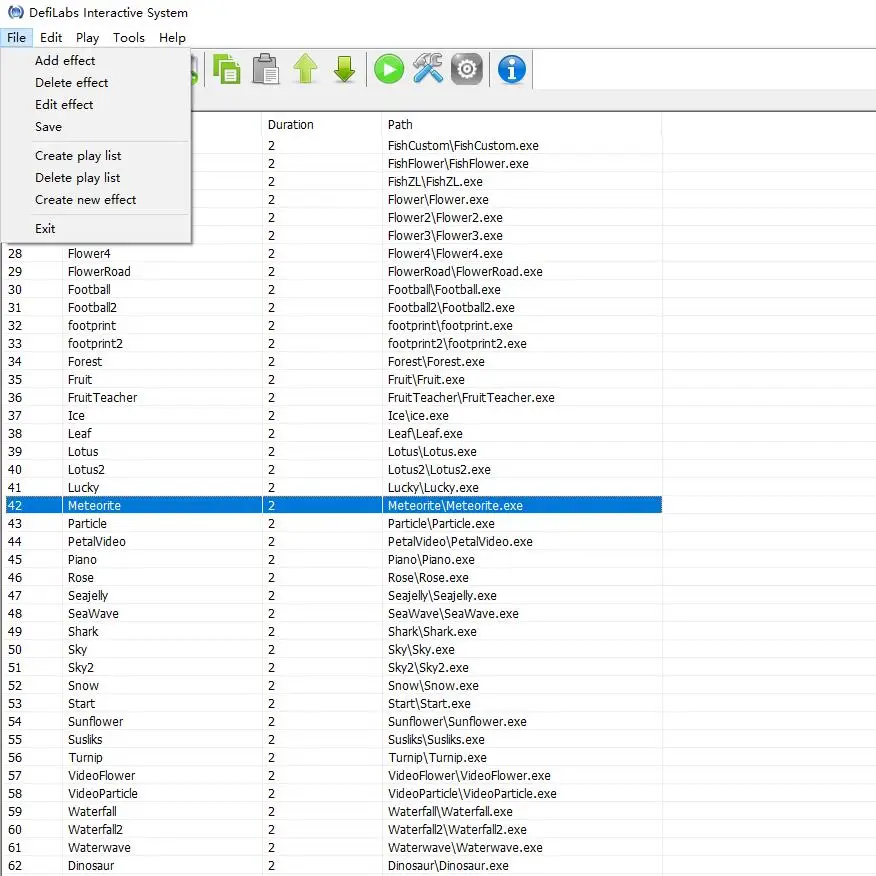The height and width of the screenshot is (876, 876).
Task: Open the Edit menu
Action: coord(51,37)
